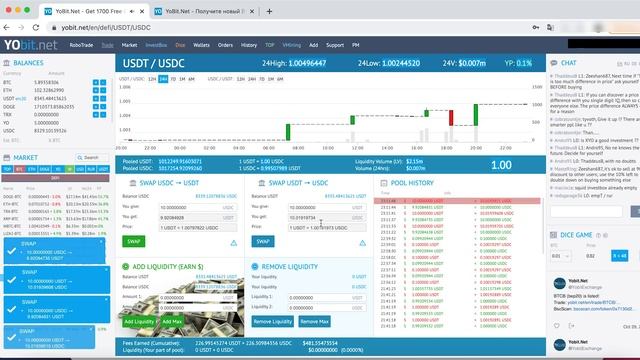Click warning triangle icon in USDC→USDT swap

233,243
